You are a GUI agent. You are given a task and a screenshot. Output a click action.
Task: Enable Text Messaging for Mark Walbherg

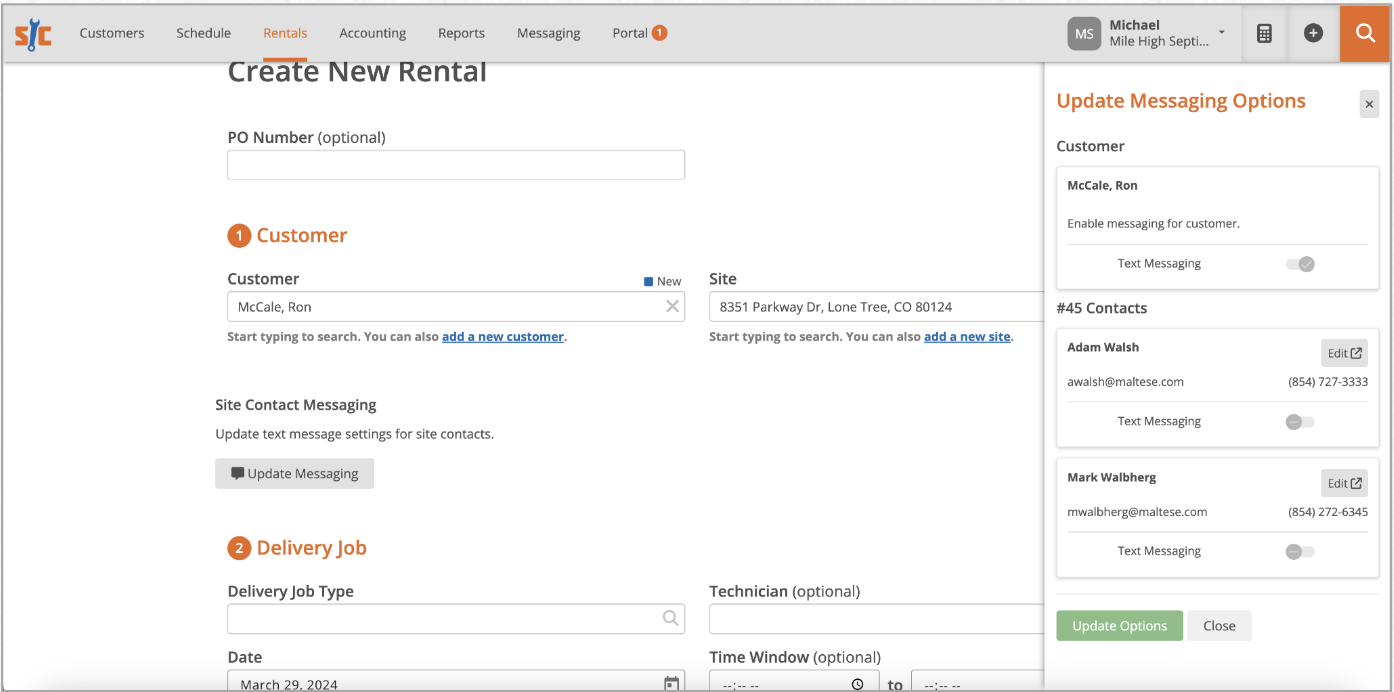tap(1300, 552)
